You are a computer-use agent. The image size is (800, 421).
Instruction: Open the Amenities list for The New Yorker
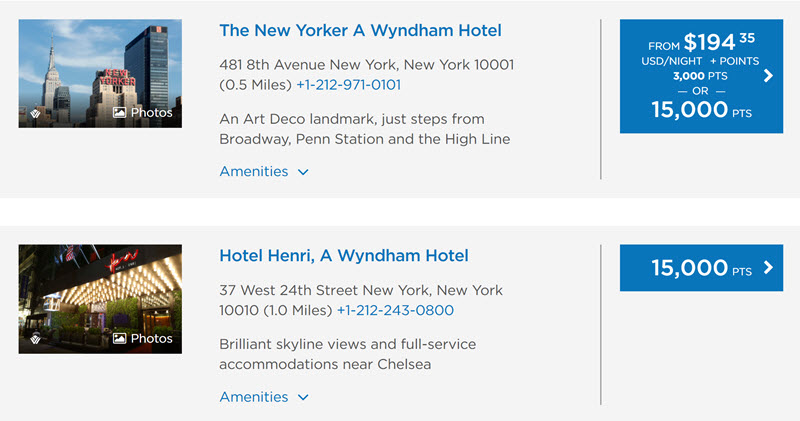(x=264, y=171)
